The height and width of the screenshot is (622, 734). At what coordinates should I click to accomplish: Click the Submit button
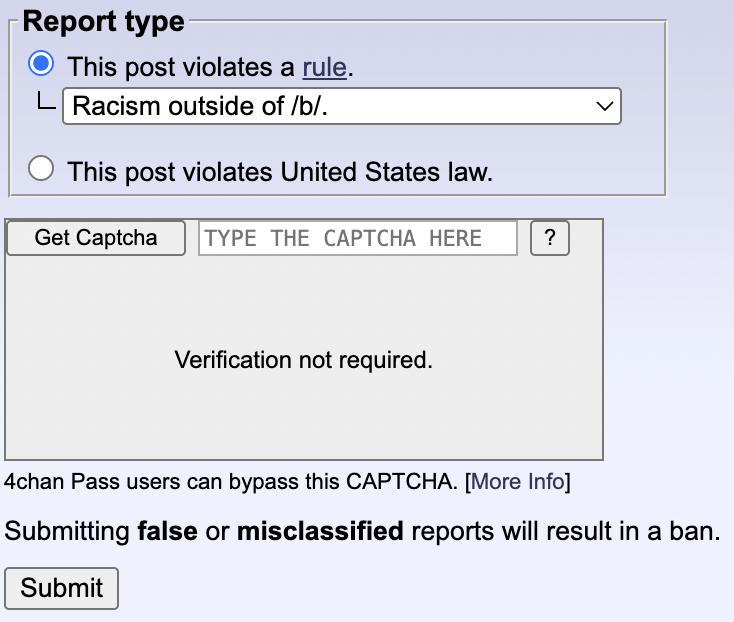click(x=61, y=588)
